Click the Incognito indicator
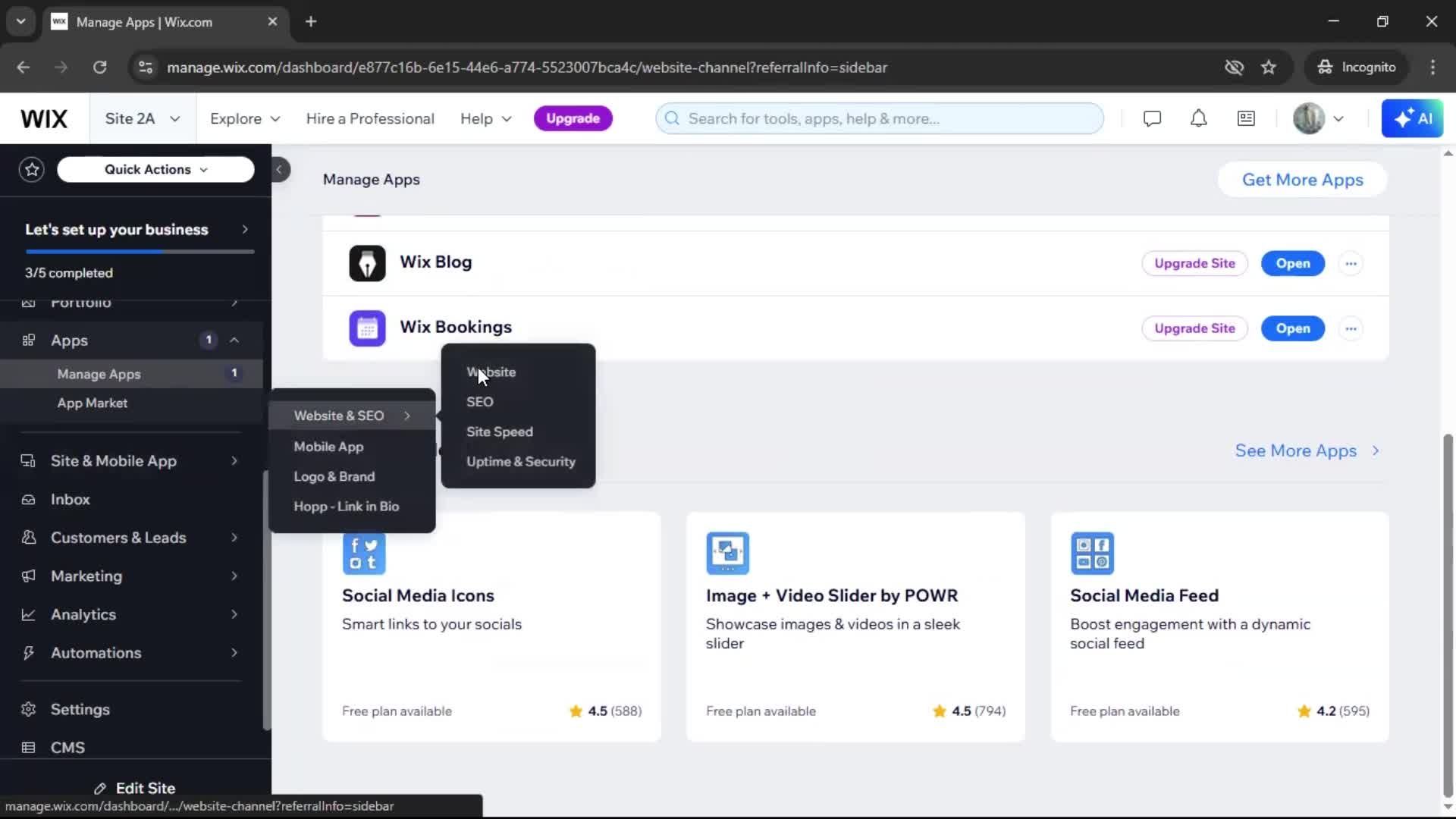 click(1356, 67)
